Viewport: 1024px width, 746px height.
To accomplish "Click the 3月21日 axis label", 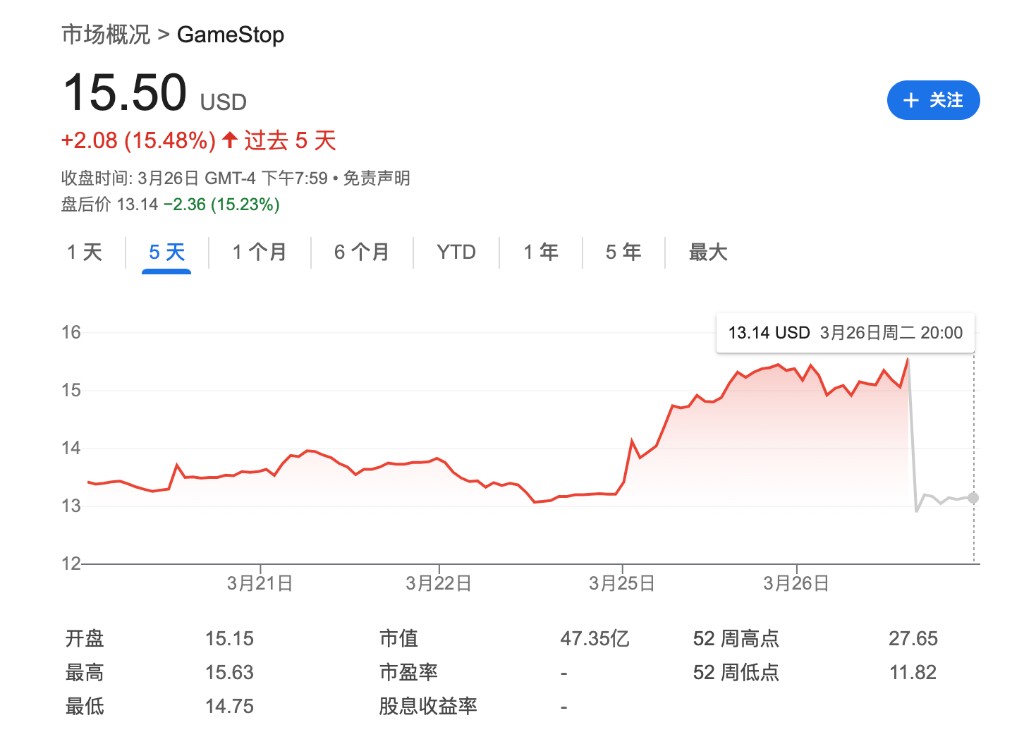I will click(x=260, y=583).
